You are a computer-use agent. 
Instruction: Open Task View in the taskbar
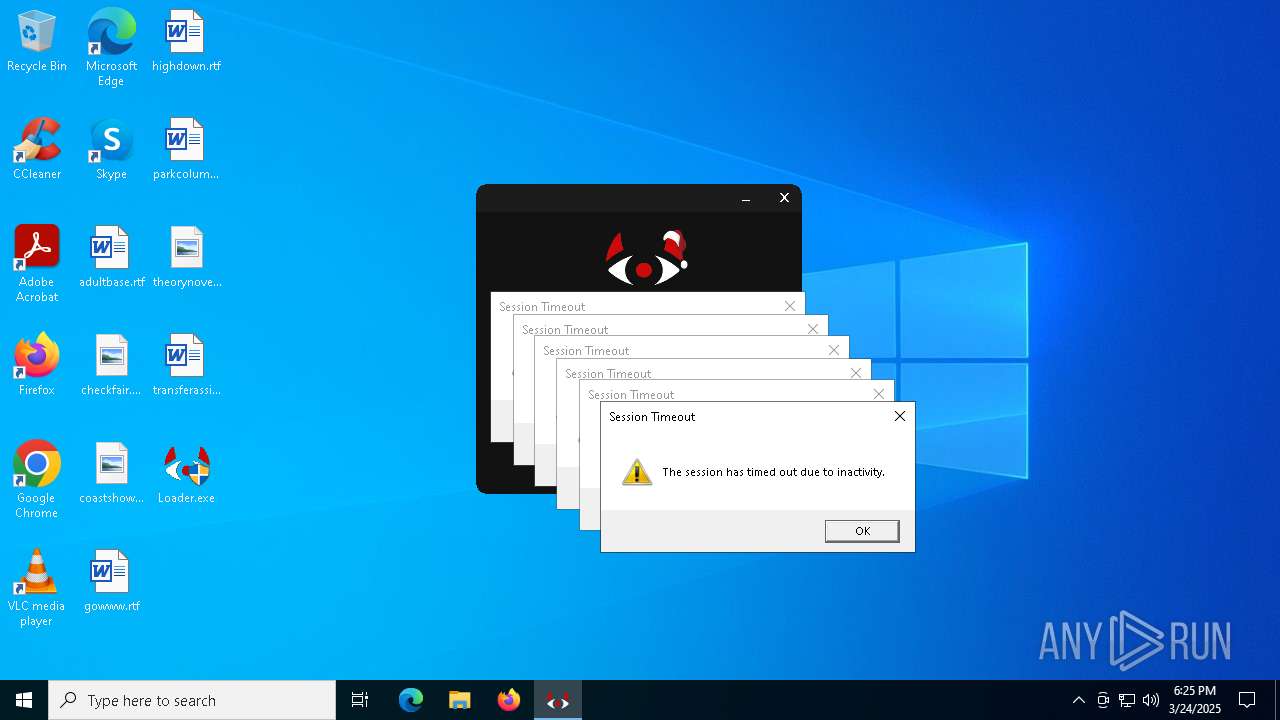[360, 700]
